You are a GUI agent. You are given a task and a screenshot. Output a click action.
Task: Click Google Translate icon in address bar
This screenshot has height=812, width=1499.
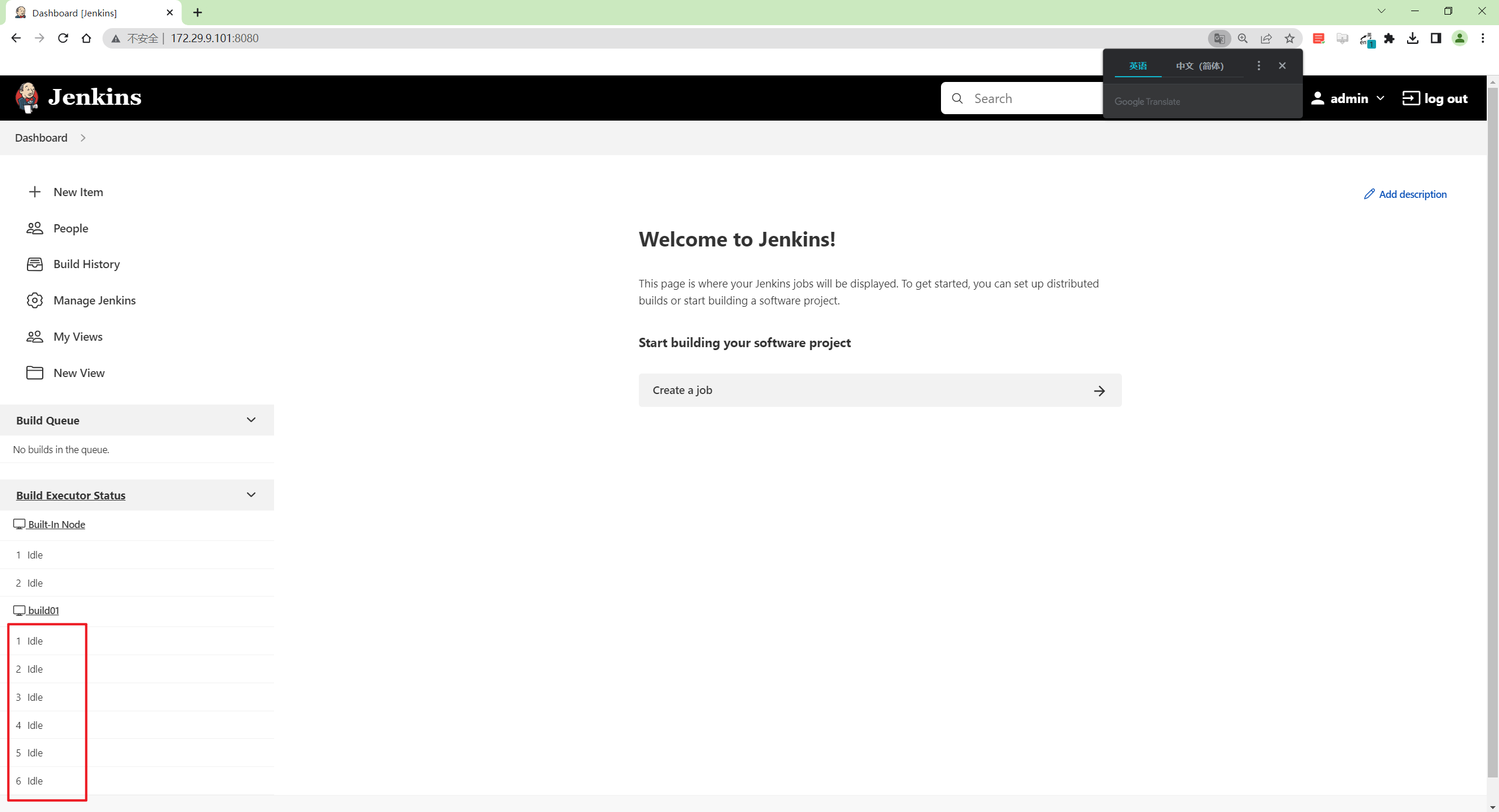pos(1220,39)
